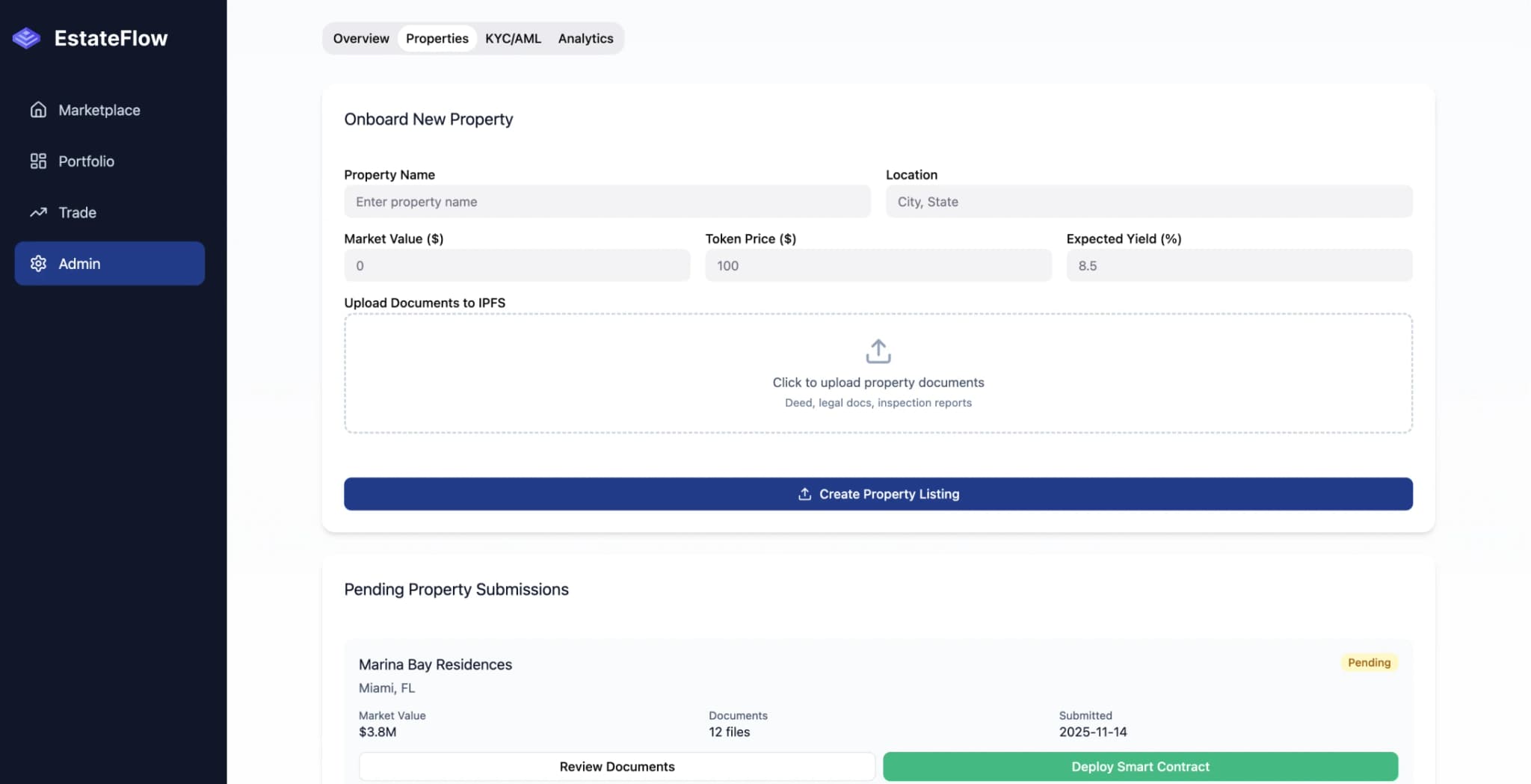Select the Marketplace house icon
The width and height of the screenshot is (1531, 784).
click(x=38, y=110)
